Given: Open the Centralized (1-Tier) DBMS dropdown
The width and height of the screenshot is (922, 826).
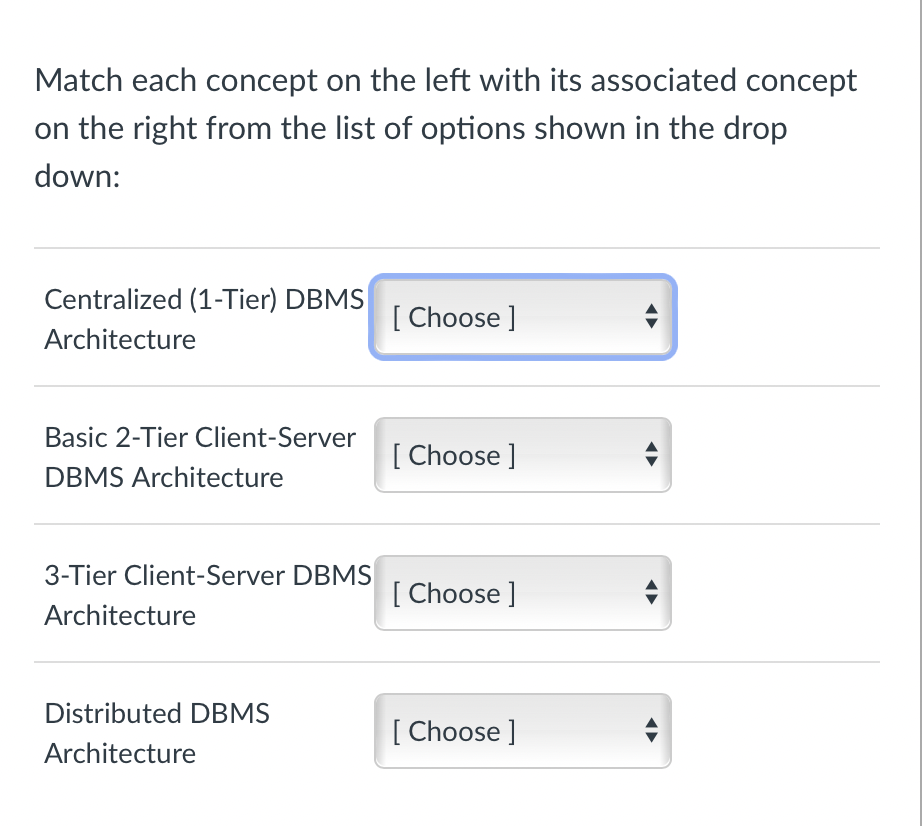Looking at the screenshot, I should (x=522, y=317).
